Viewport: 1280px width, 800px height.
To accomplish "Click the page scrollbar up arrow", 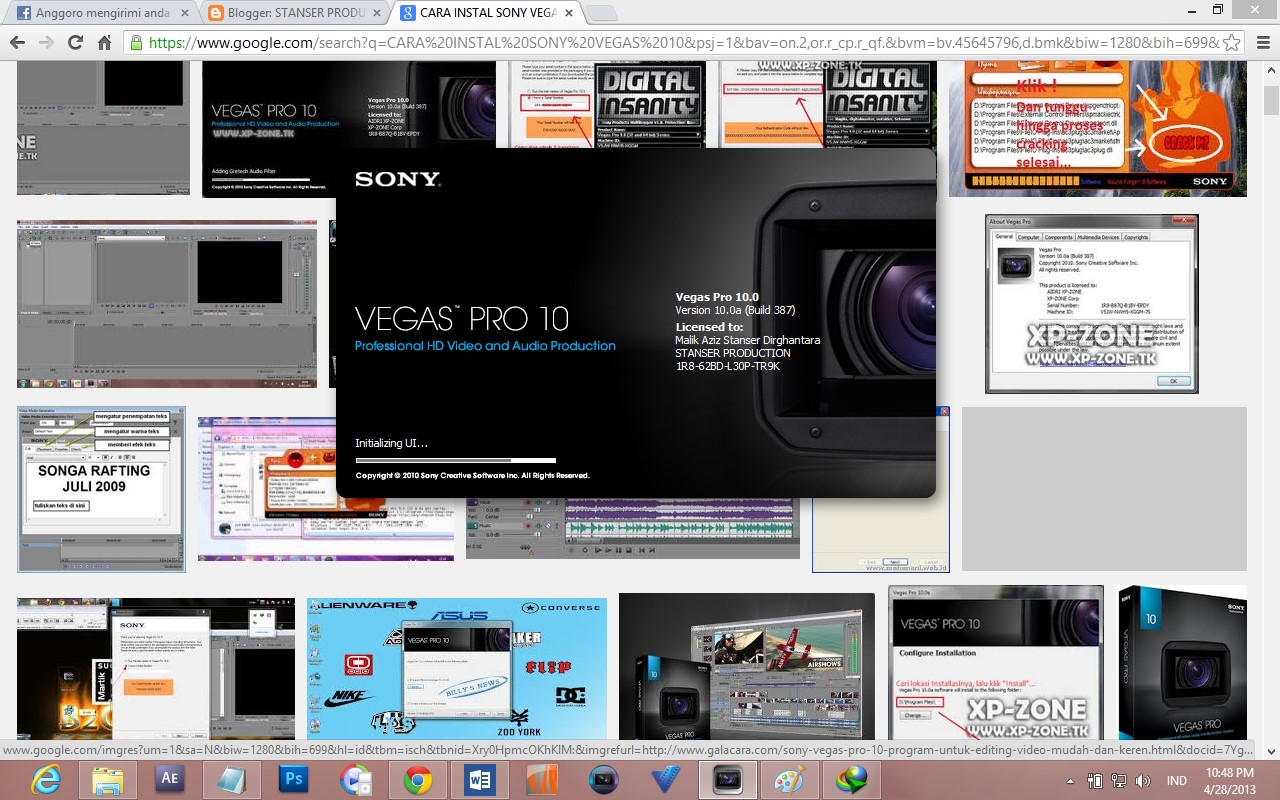I will tap(1271, 71).
